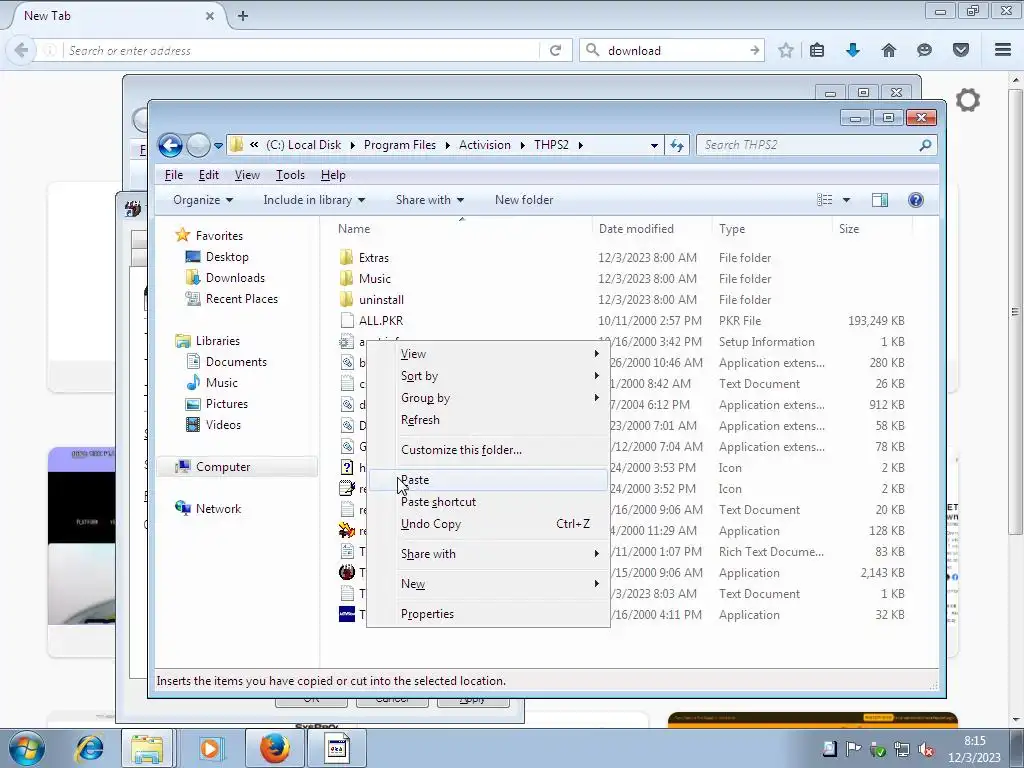
Task: Click the refresh icon beside the address path
Action: point(677,145)
